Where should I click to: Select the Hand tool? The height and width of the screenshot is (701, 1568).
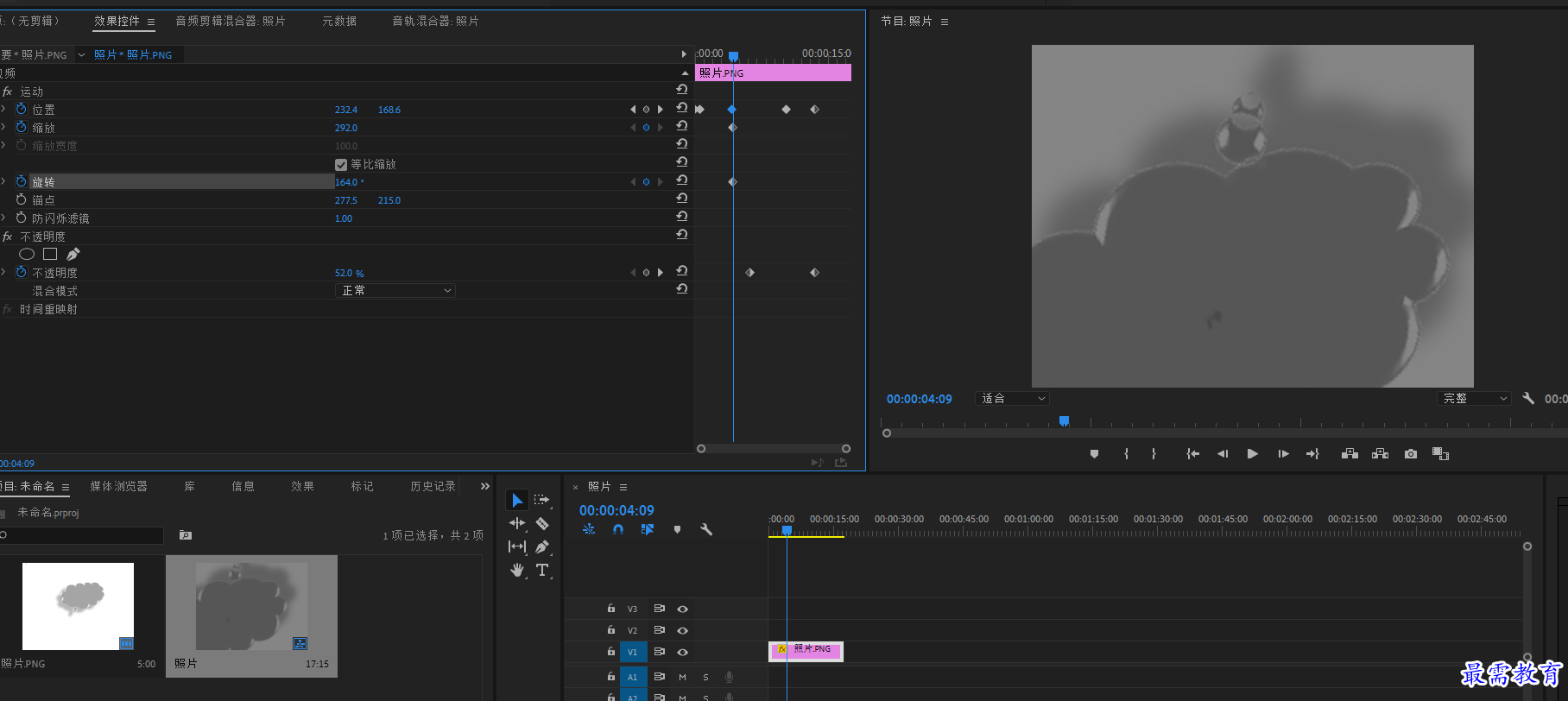coord(516,570)
